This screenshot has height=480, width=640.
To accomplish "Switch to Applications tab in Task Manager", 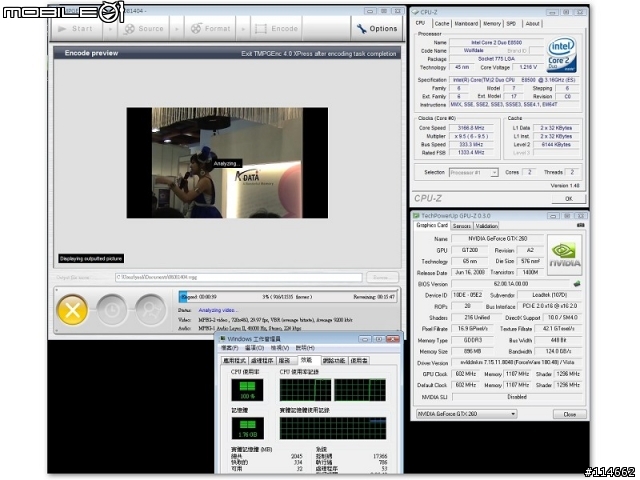I will tap(234, 360).
